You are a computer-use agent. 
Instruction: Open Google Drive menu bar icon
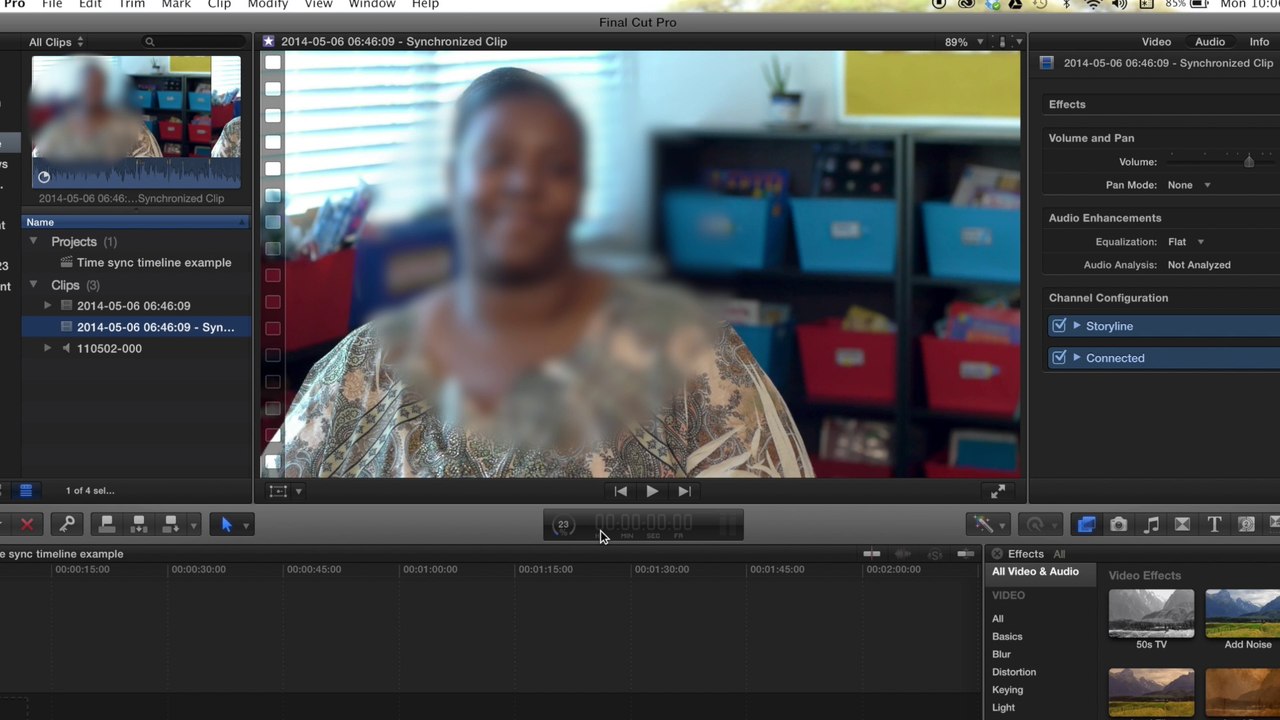(1016, 4)
